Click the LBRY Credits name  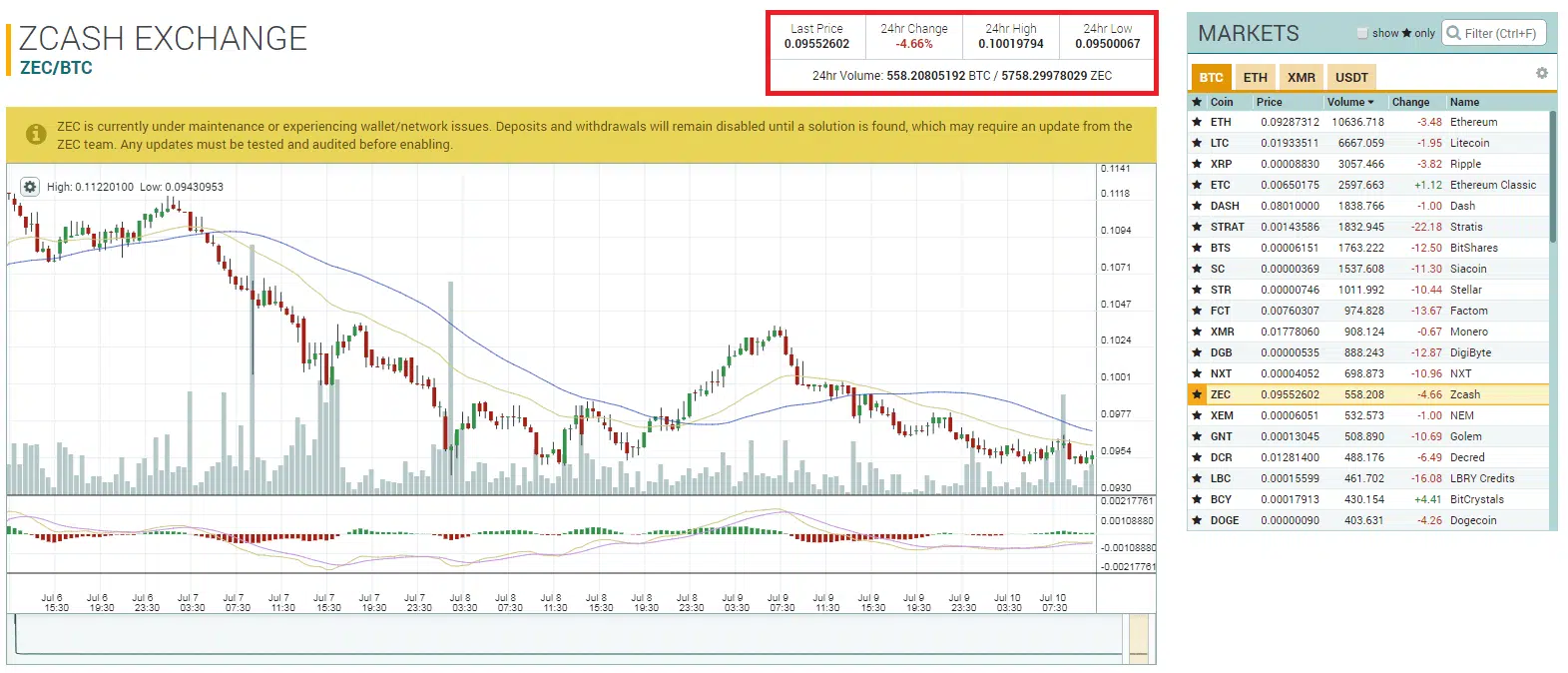point(1482,478)
